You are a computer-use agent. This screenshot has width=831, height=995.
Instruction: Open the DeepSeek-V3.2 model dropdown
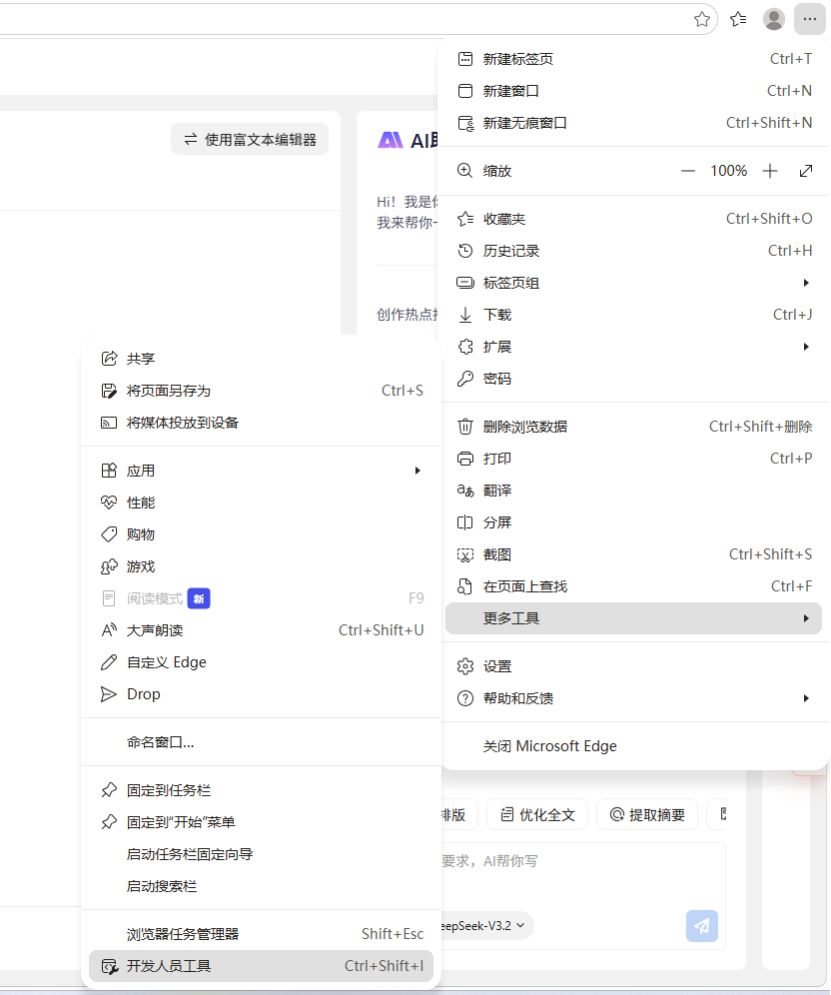tap(487, 925)
